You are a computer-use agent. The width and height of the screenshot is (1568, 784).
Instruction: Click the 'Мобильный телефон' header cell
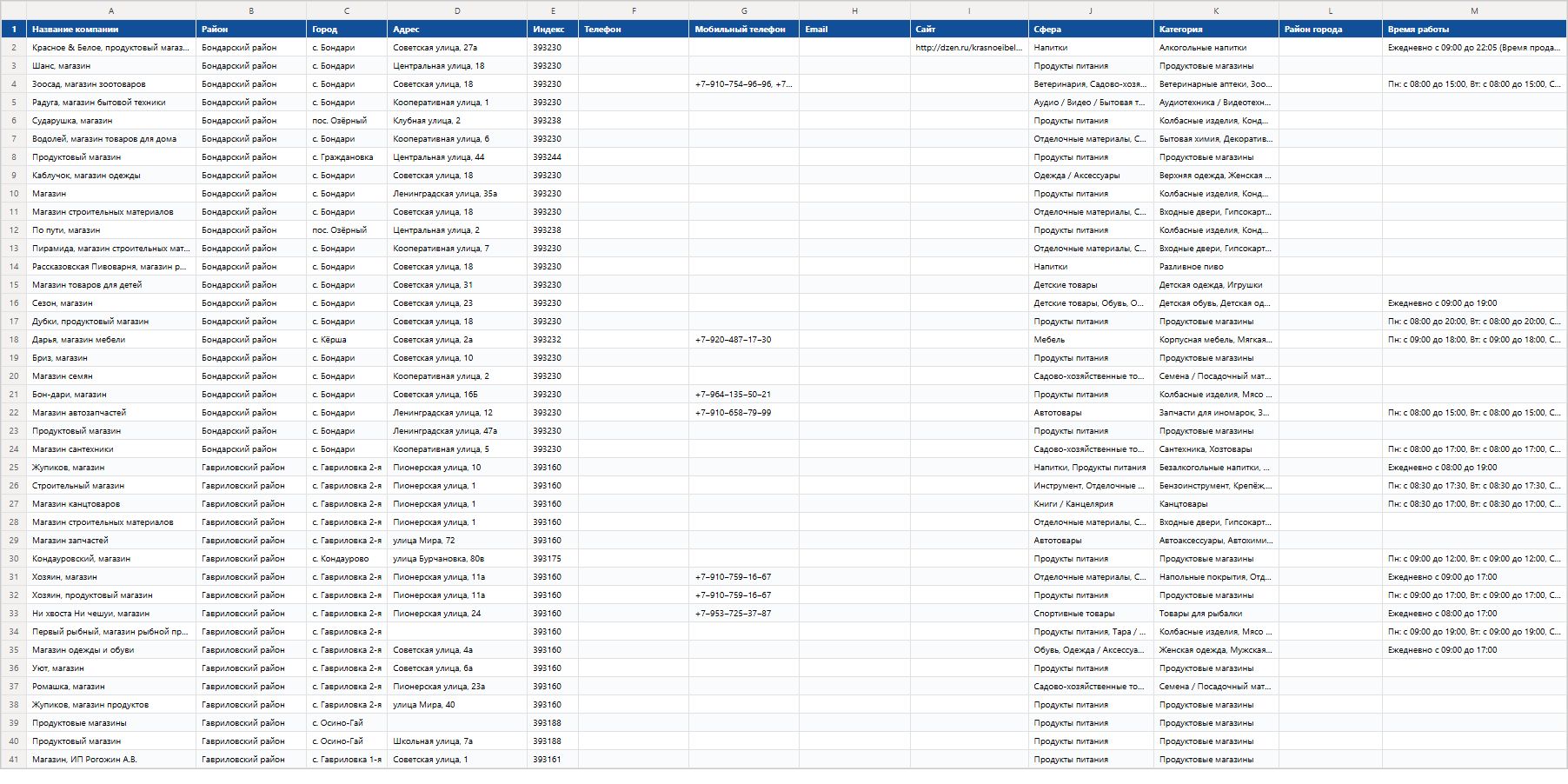744,29
